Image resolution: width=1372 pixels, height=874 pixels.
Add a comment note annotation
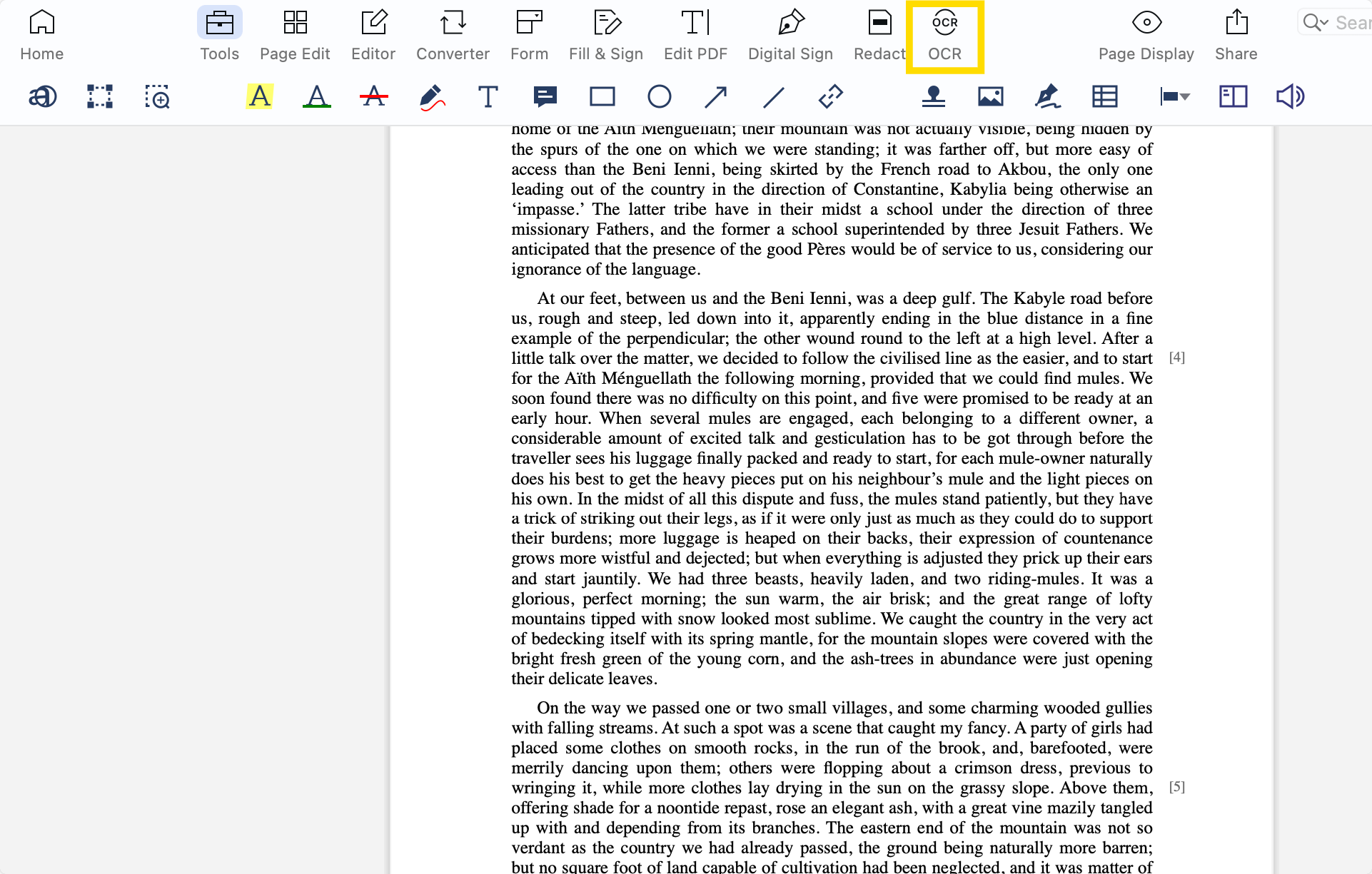545,96
